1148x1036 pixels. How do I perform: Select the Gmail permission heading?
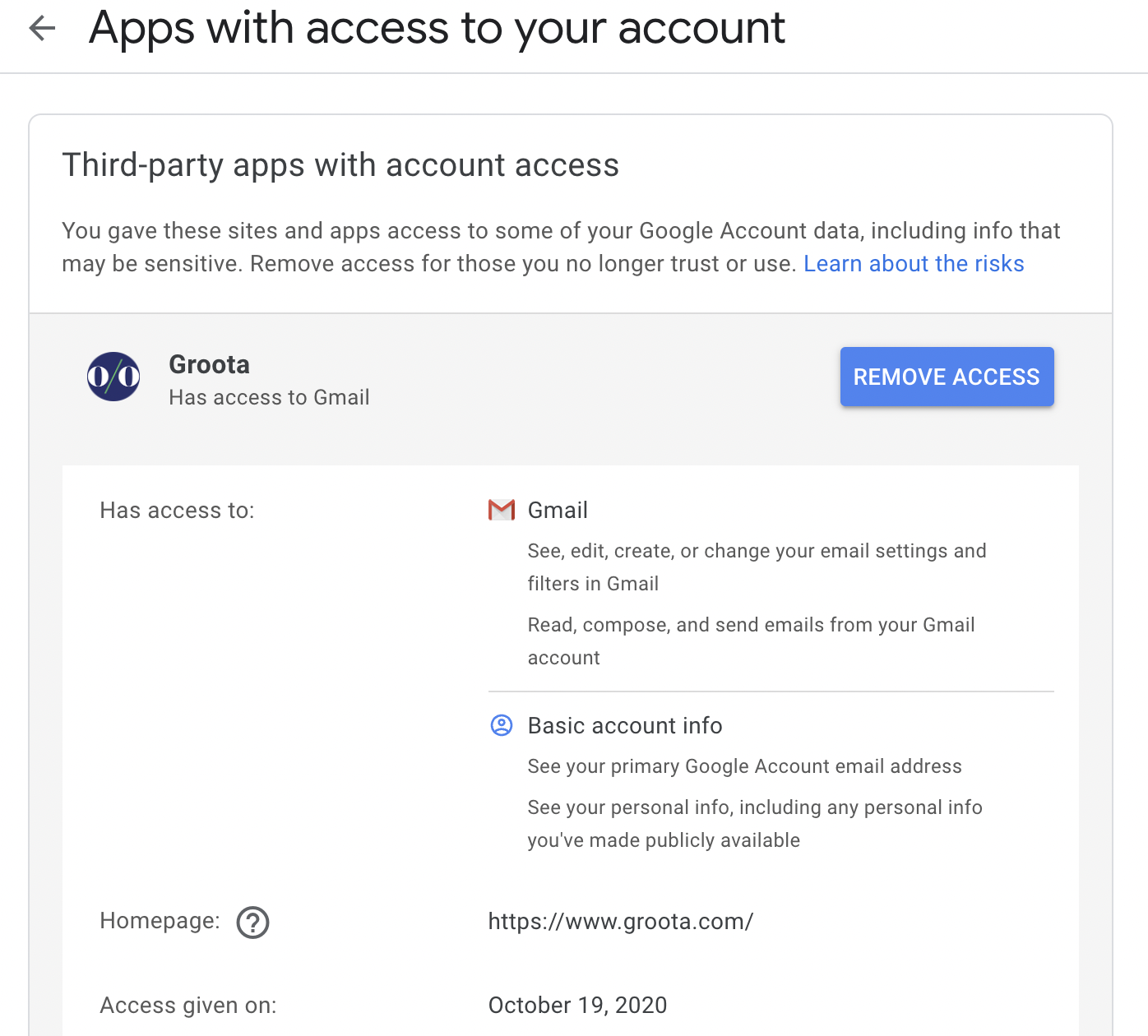[558, 511]
